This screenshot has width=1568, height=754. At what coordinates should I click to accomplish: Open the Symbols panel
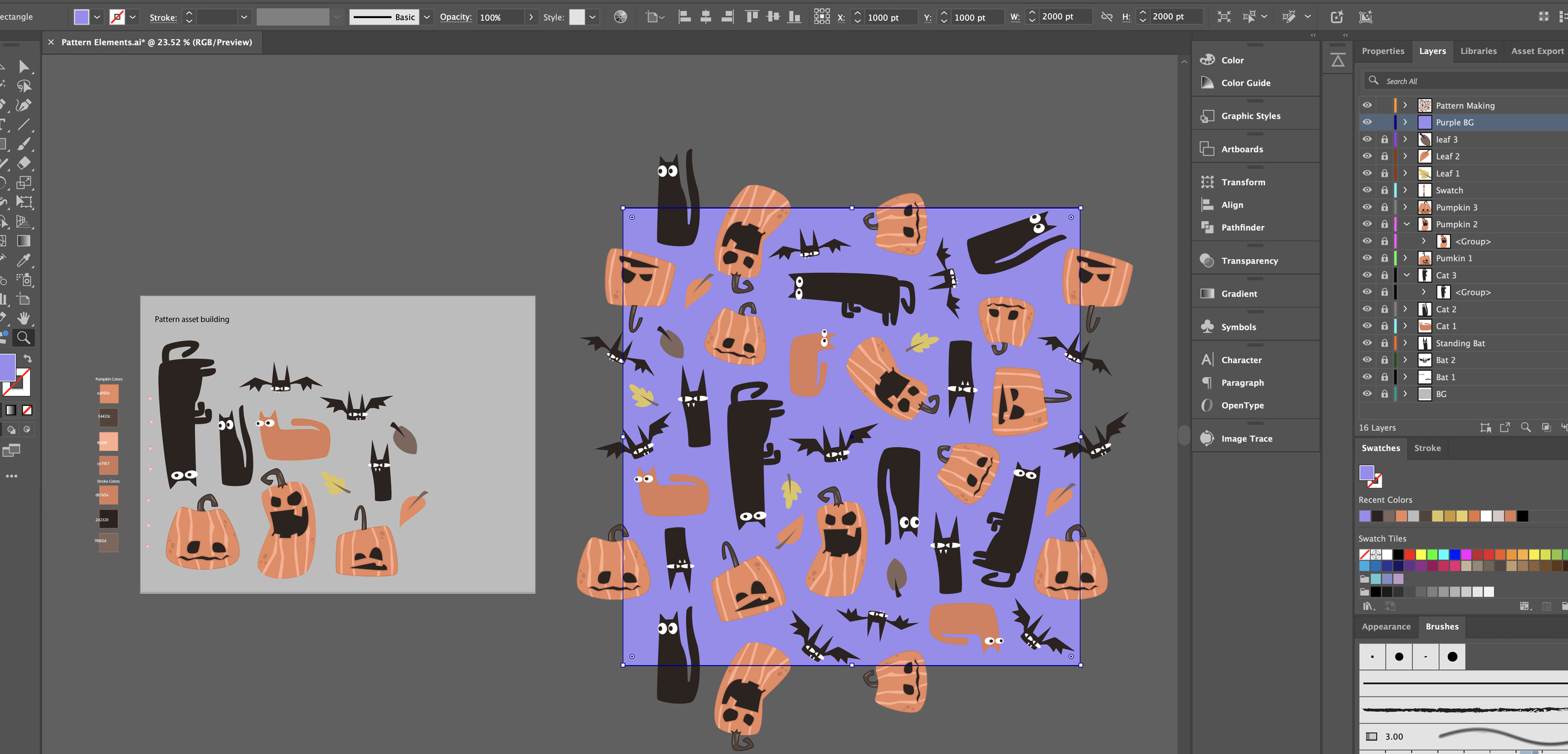pos(1238,327)
